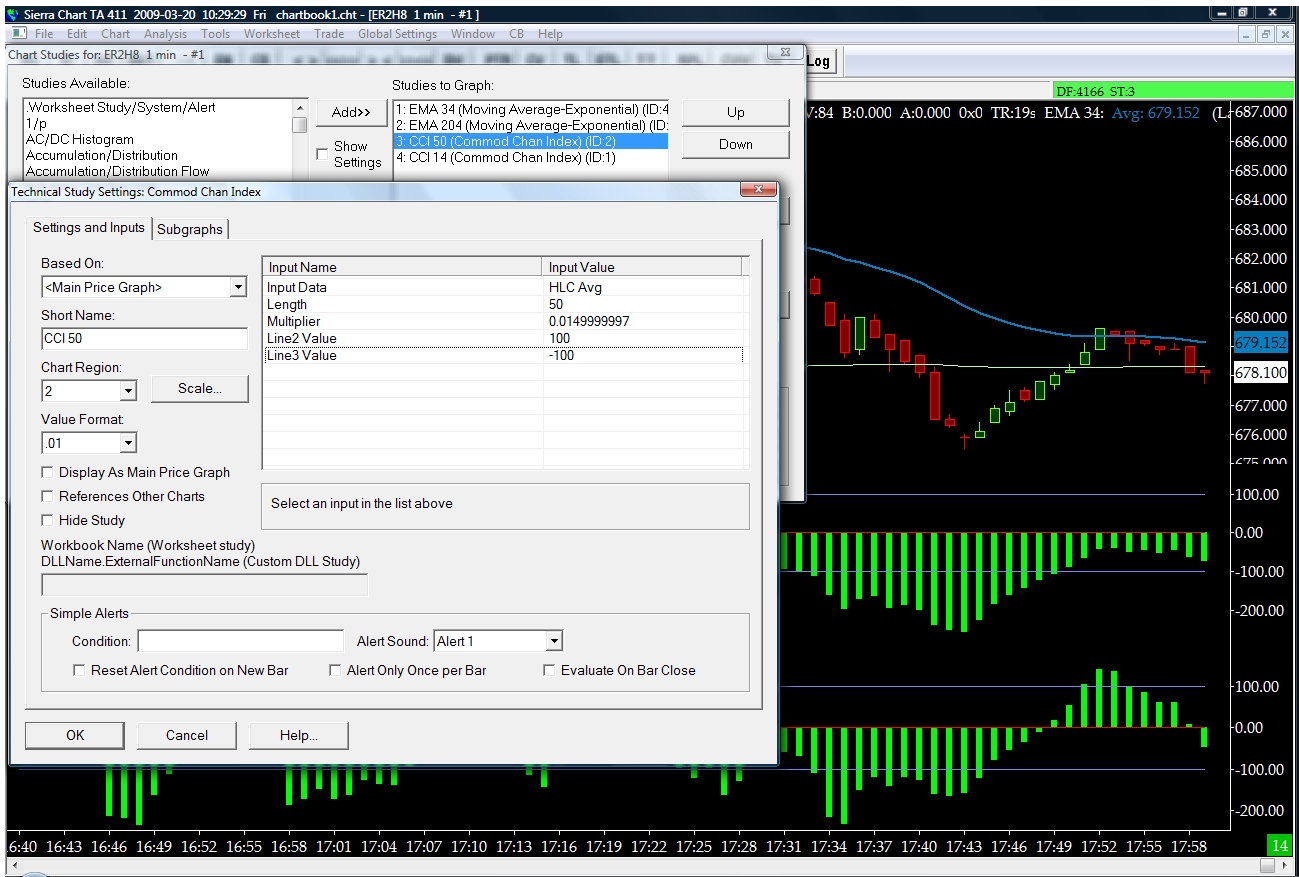Select the Length input row
Screen dimensions: 1299x877
tap(504, 304)
